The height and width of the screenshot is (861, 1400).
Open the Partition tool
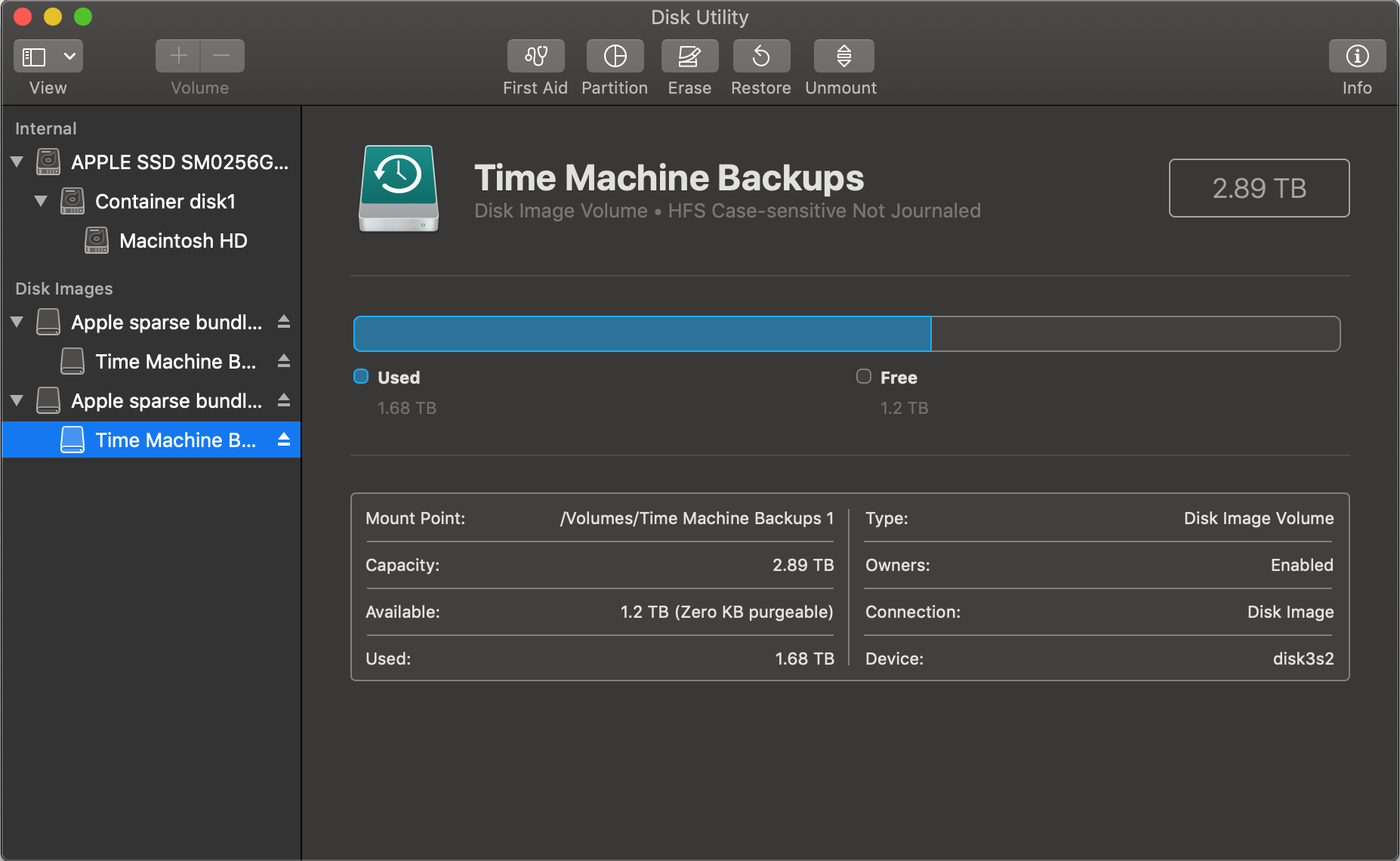click(615, 55)
